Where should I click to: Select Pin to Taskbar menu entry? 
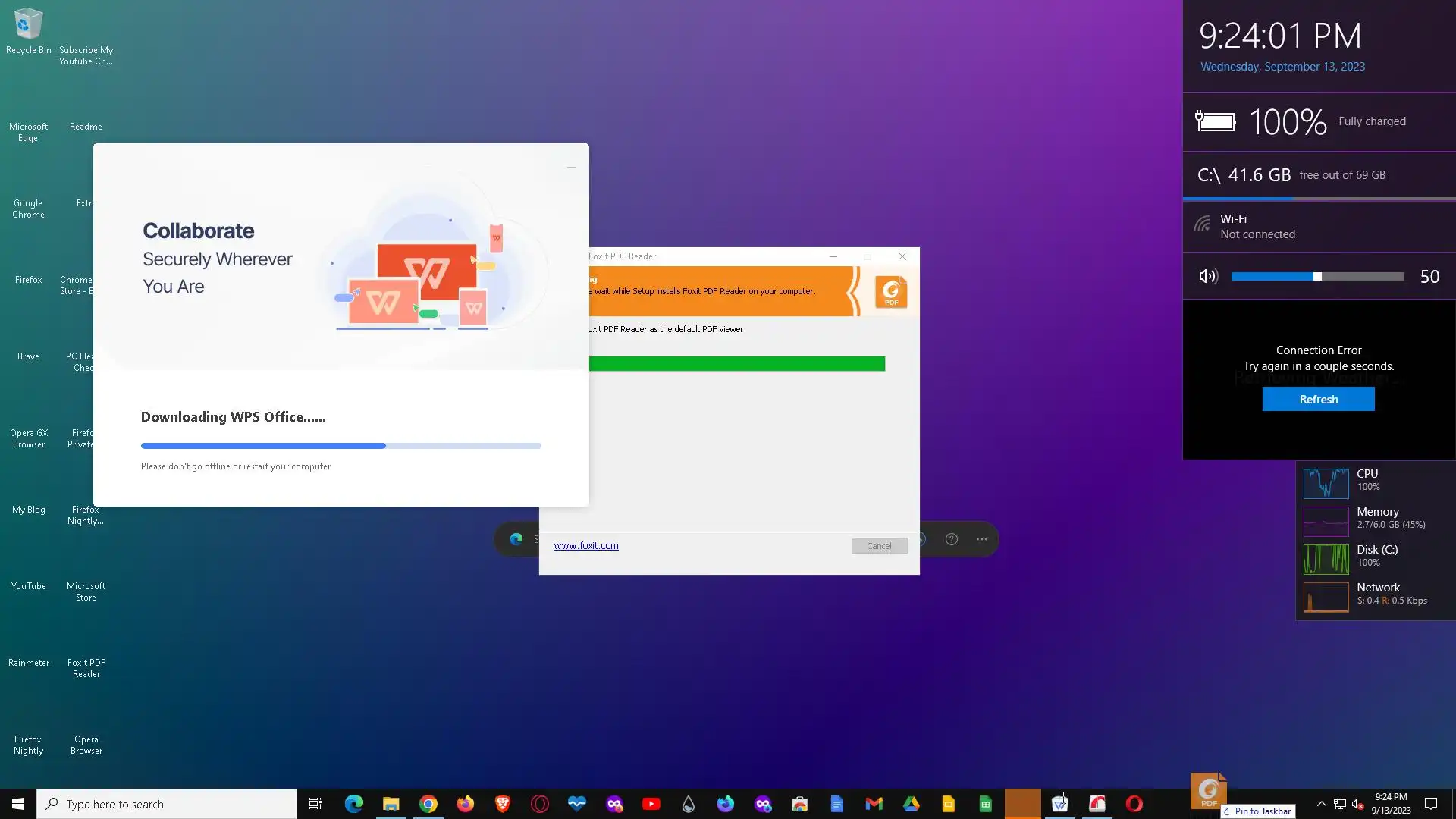click(x=1261, y=811)
